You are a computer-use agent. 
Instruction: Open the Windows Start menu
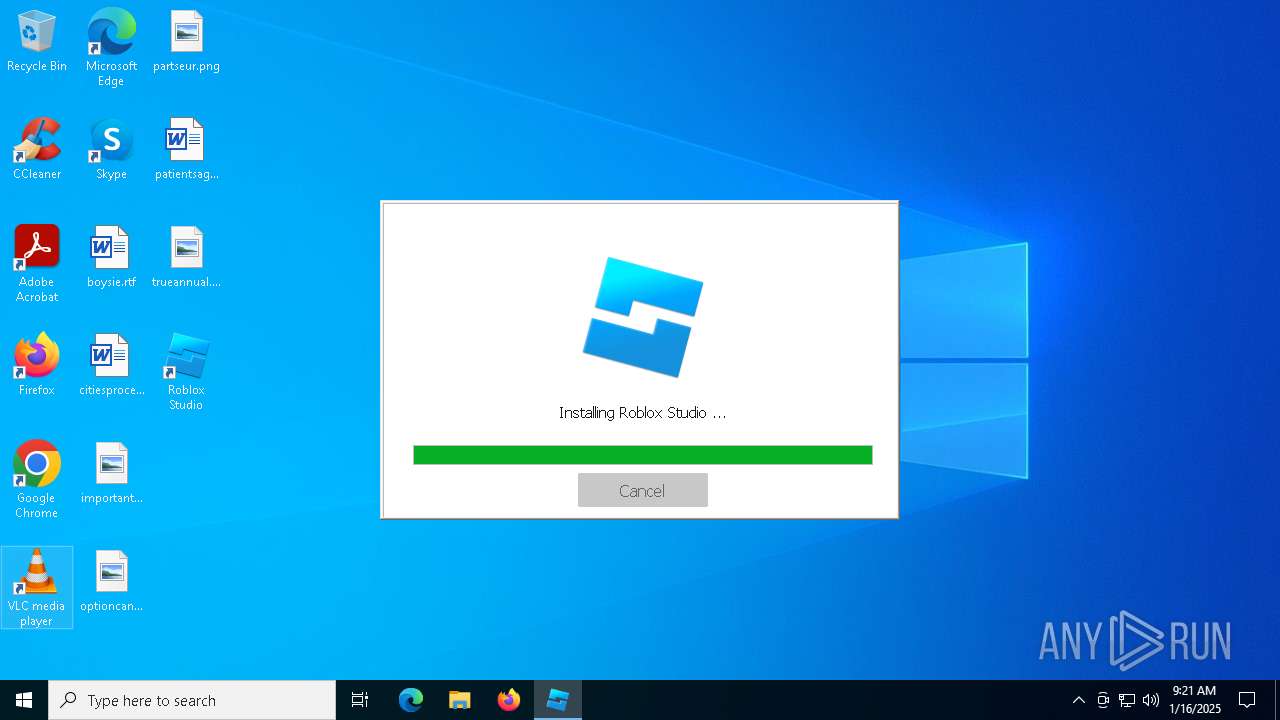(x=24, y=700)
